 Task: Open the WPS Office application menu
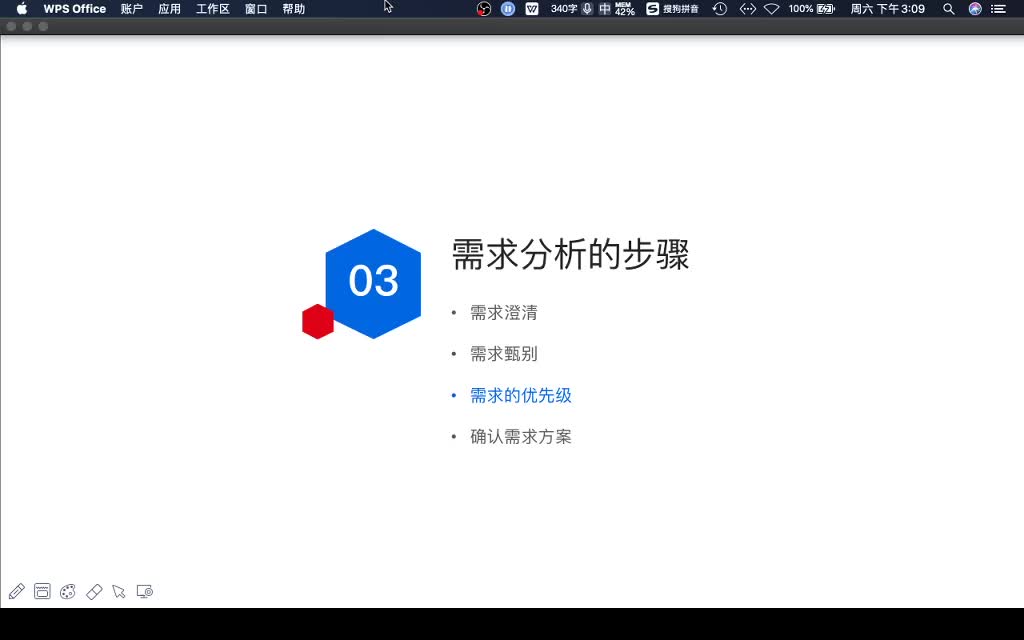(x=74, y=8)
